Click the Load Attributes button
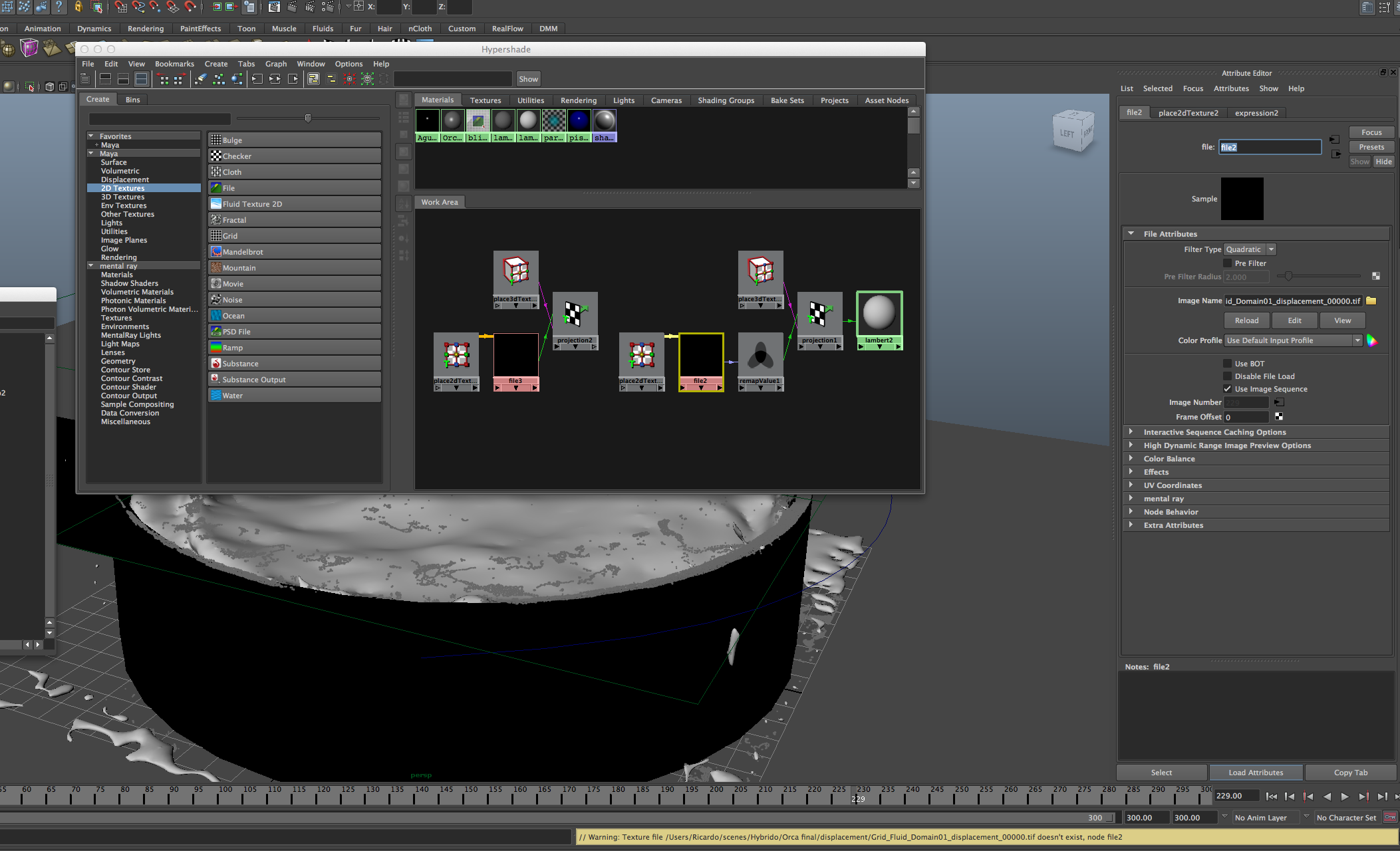1400x851 pixels. coord(1256,773)
